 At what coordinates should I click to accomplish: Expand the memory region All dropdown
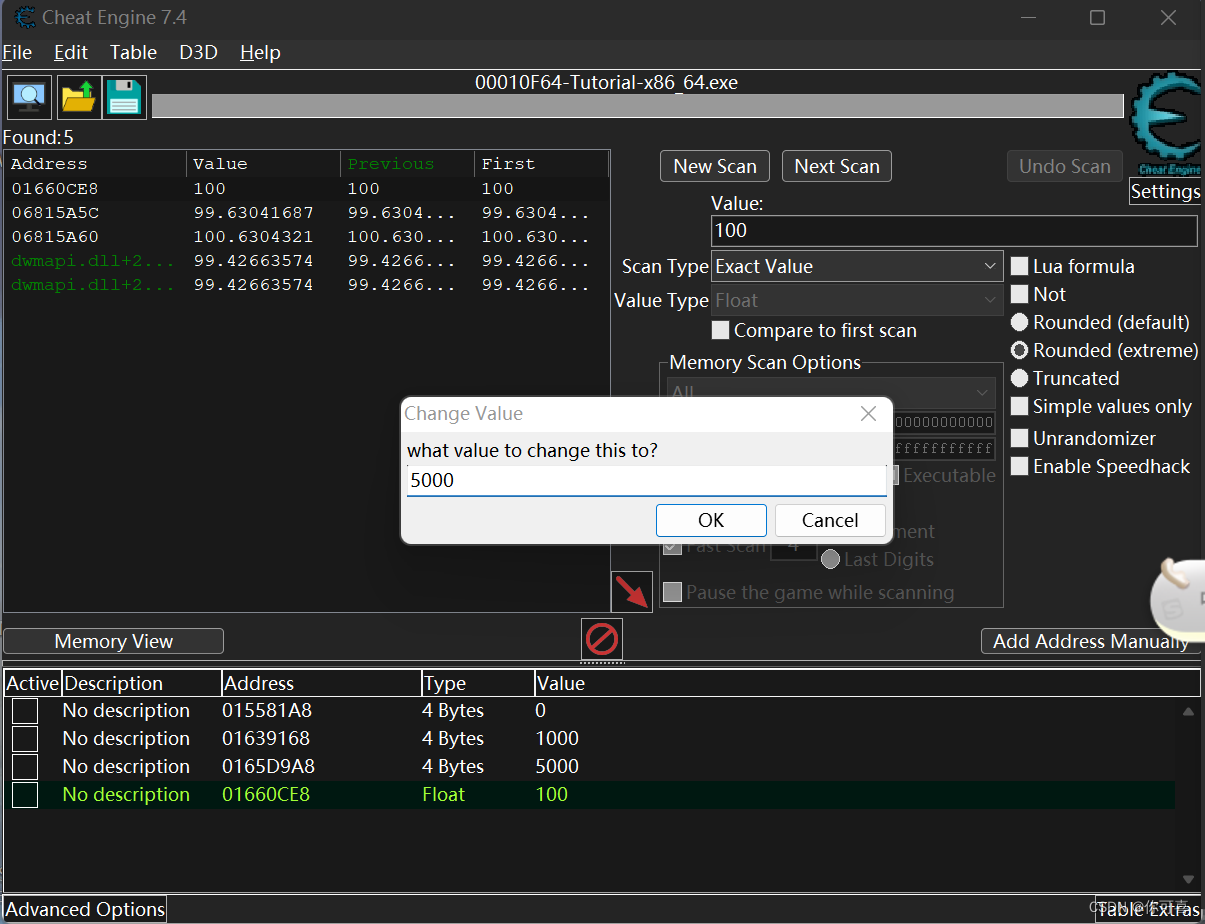pyautogui.click(x=831, y=392)
